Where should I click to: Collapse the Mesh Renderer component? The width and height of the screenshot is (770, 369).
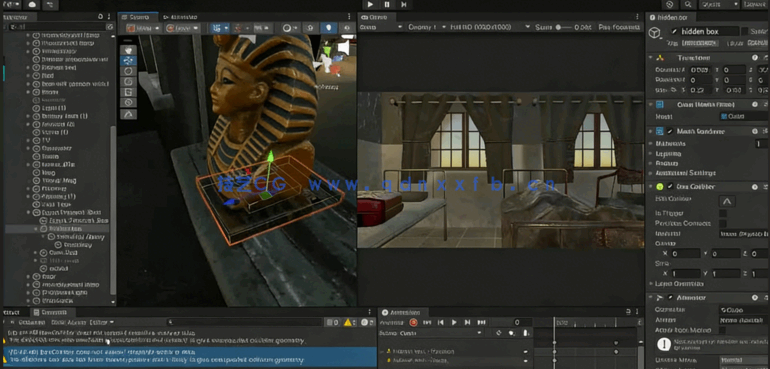pos(651,131)
